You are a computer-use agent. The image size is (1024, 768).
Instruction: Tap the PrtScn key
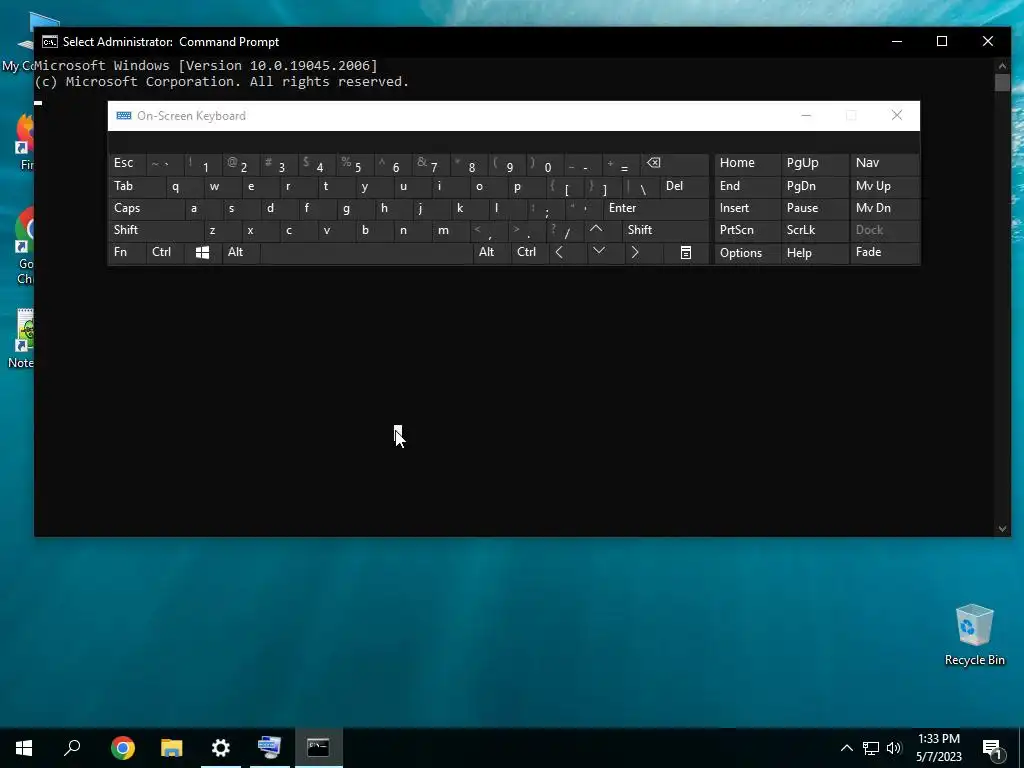[x=746, y=230]
